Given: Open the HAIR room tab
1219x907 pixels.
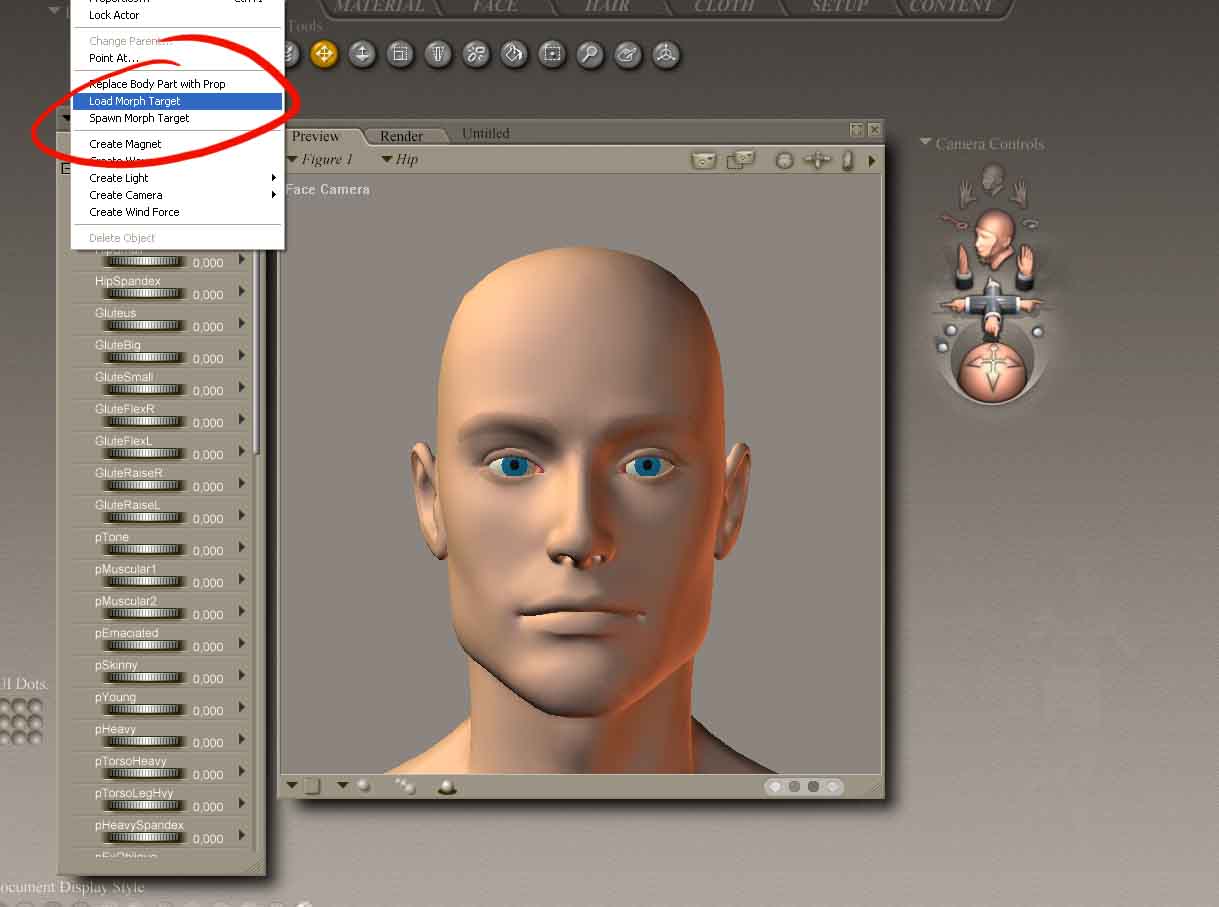Looking at the screenshot, I should (x=608, y=7).
